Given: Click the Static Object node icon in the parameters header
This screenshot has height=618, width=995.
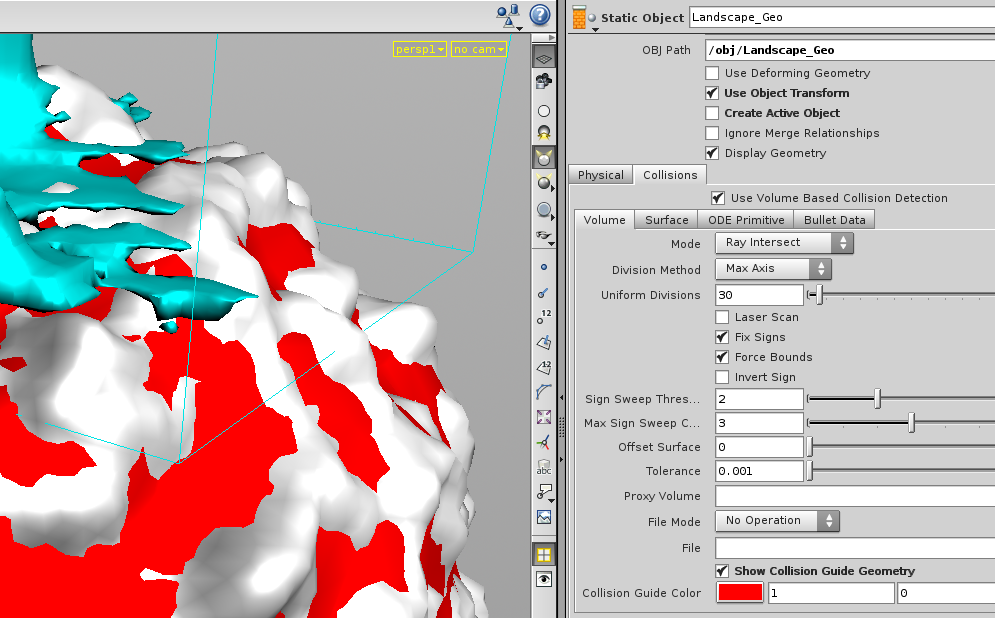Looking at the screenshot, I should coord(578,17).
